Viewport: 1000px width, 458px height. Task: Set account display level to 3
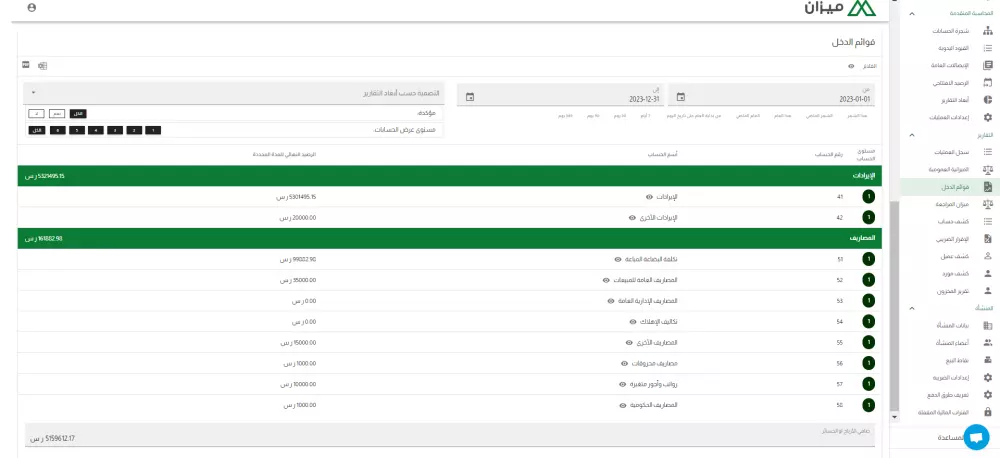coord(115,130)
